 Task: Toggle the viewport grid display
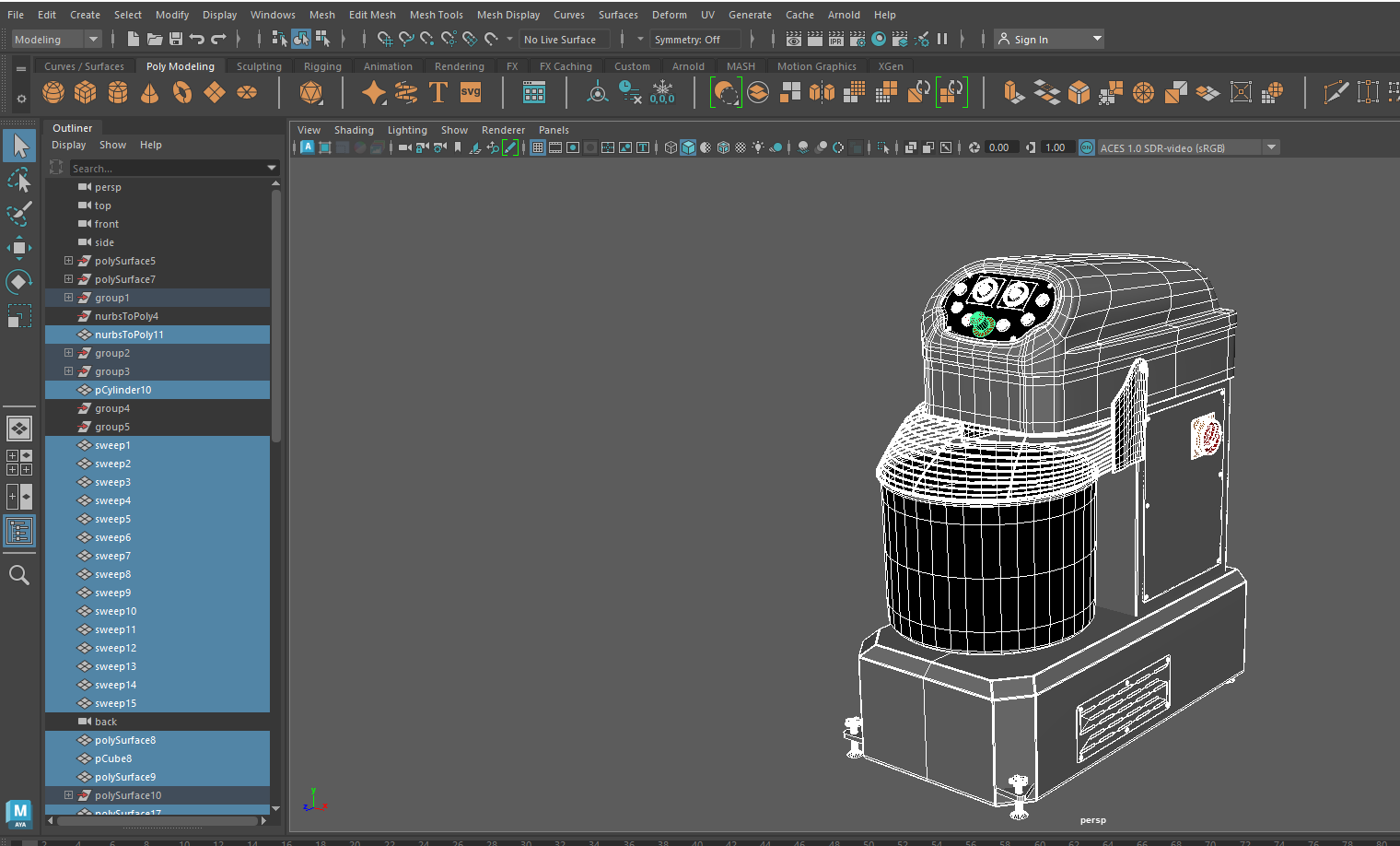(x=538, y=147)
